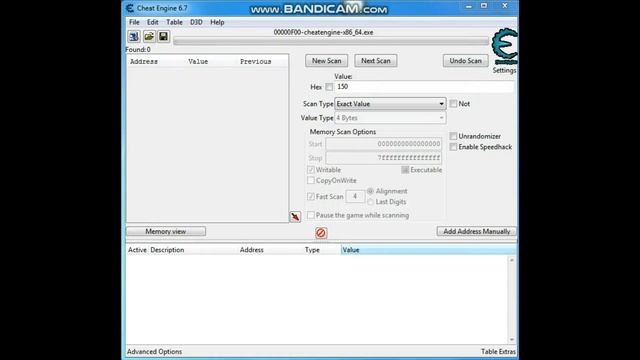Close the Cheat Engine window
The width and height of the screenshot is (640, 360).
tap(505, 6)
